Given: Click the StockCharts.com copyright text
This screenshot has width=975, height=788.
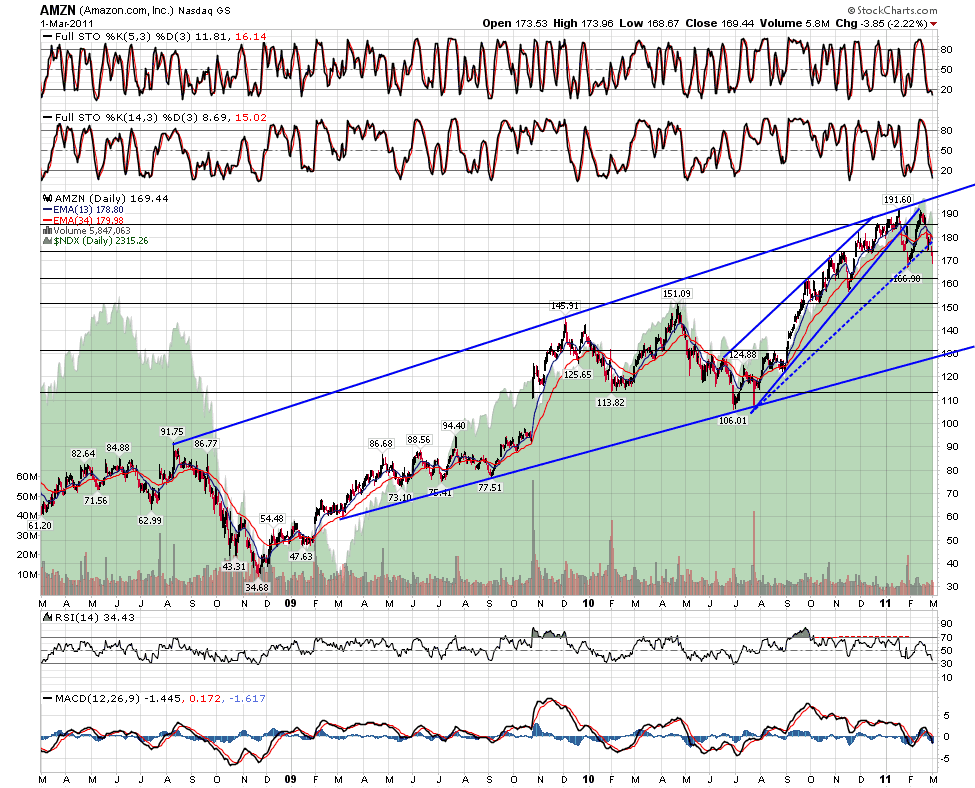Looking at the screenshot, I should tap(892, 10).
